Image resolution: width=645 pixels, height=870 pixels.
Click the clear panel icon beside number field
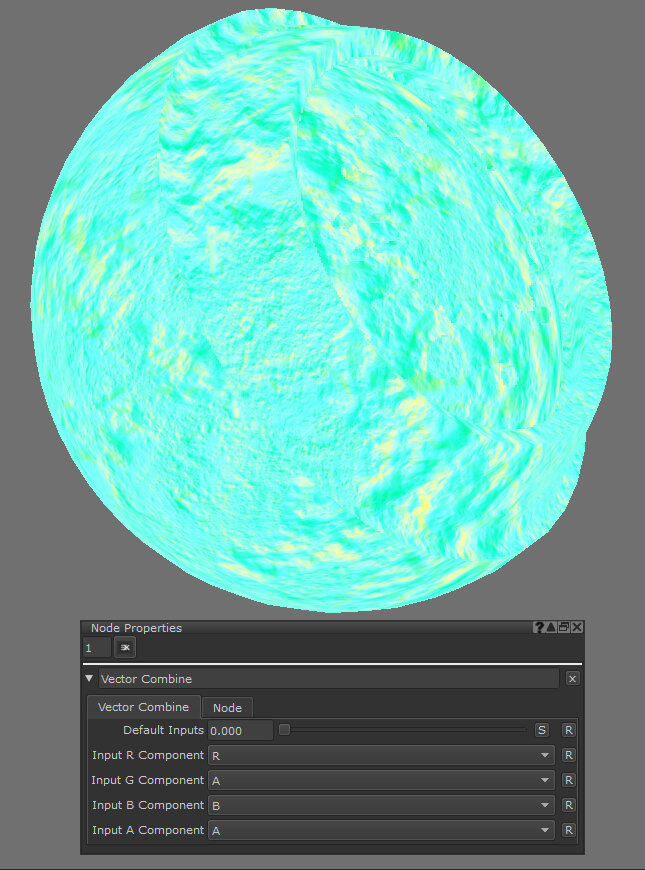pyautogui.click(x=125, y=648)
